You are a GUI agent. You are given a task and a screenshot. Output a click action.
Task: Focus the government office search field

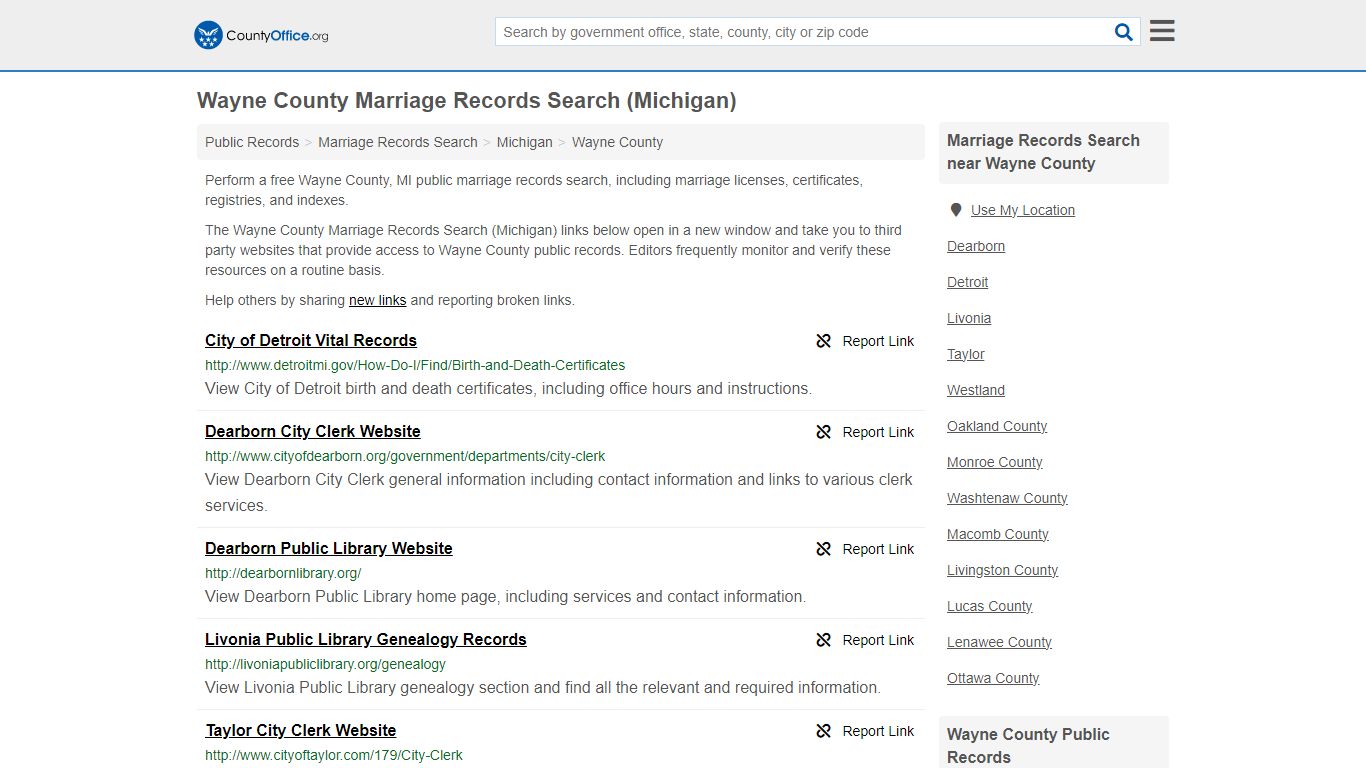click(x=803, y=32)
